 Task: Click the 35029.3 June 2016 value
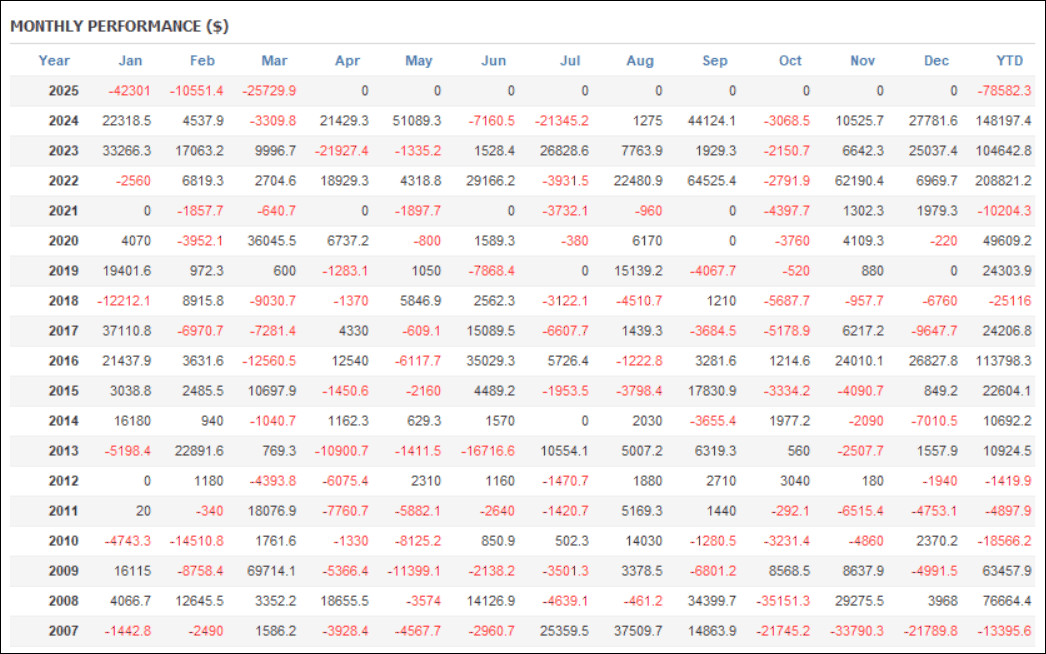490,361
